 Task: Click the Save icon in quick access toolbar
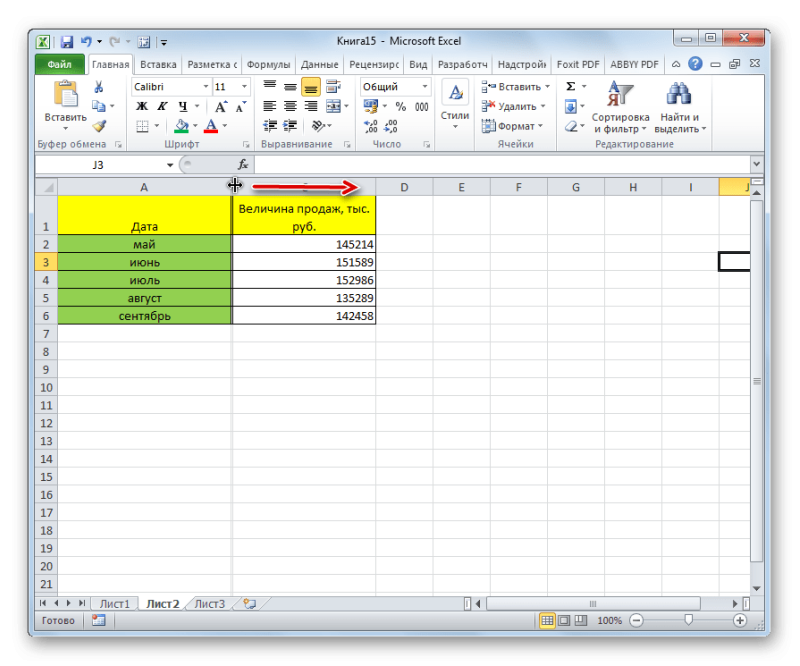tap(67, 42)
